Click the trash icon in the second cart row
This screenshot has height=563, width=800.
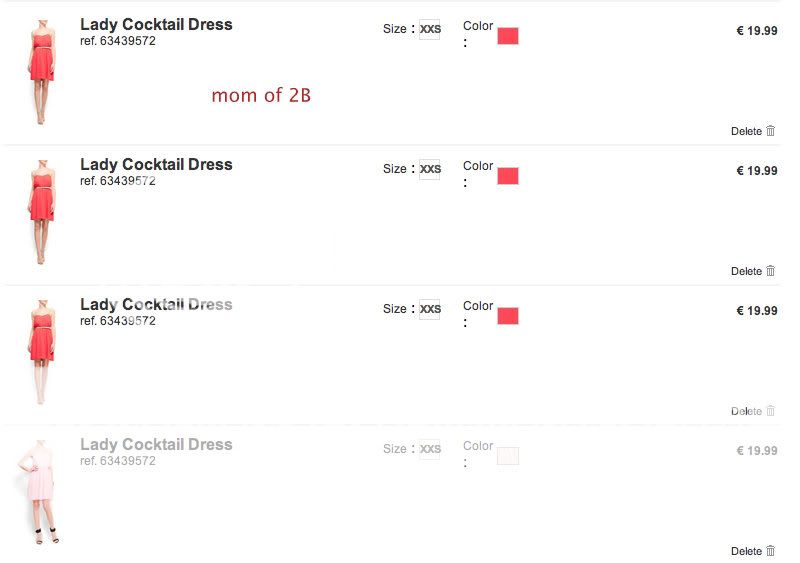click(770, 271)
